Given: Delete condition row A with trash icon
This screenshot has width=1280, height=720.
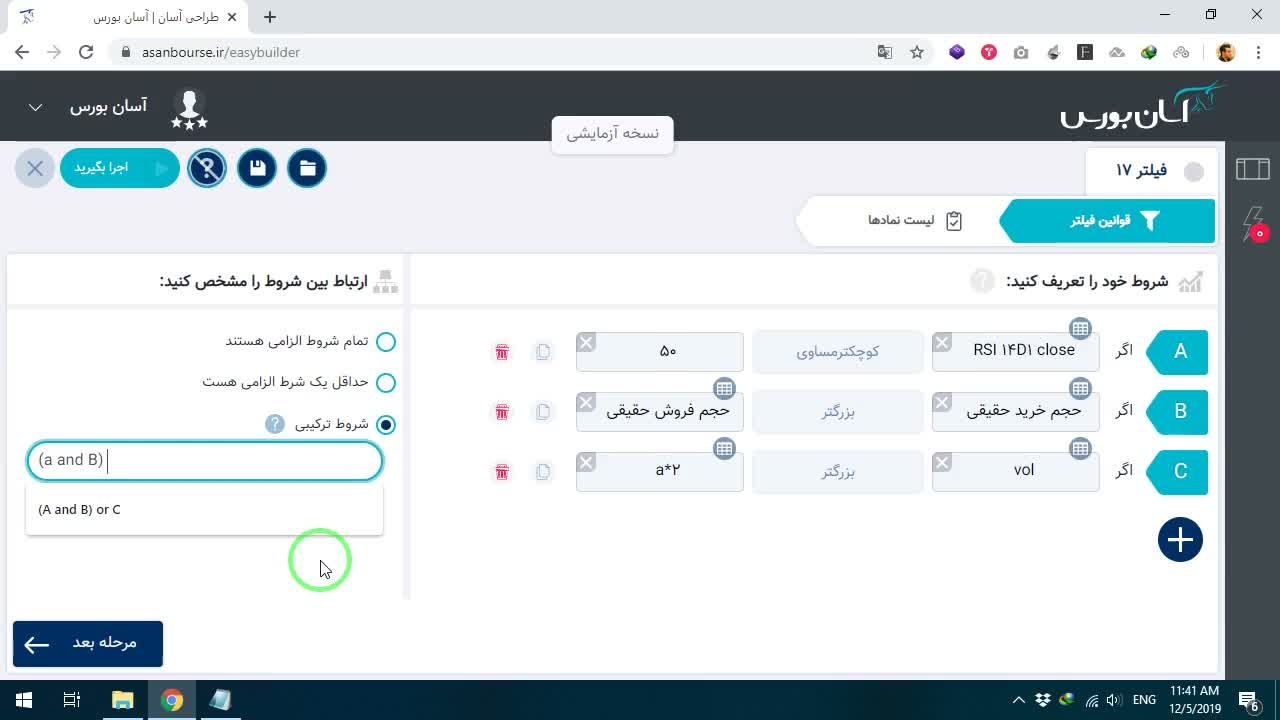Looking at the screenshot, I should pyautogui.click(x=502, y=352).
